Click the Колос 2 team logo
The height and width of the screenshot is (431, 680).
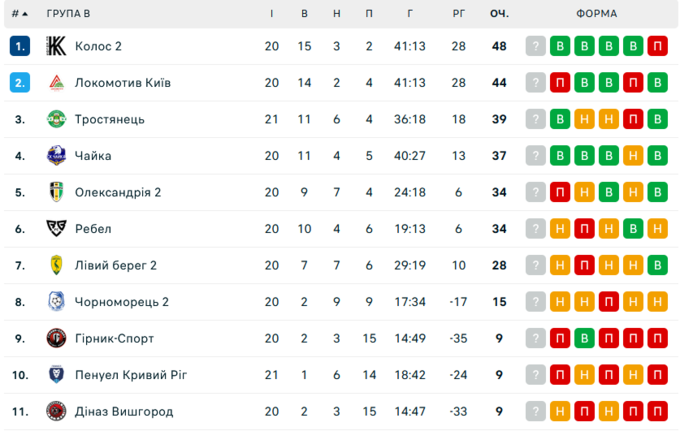pos(56,46)
